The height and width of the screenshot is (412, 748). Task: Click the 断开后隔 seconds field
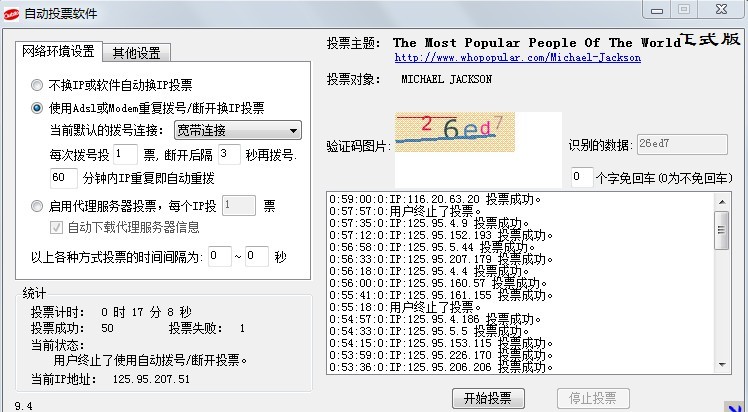tap(229, 154)
